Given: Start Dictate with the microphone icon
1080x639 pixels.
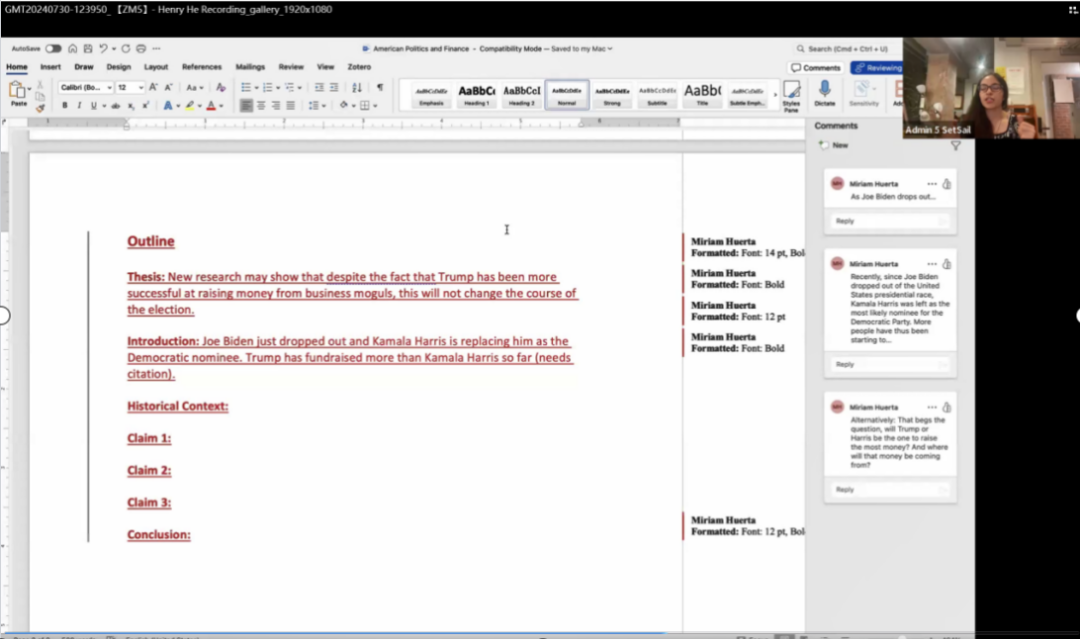Looking at the screenshot, I should (824, 94).
